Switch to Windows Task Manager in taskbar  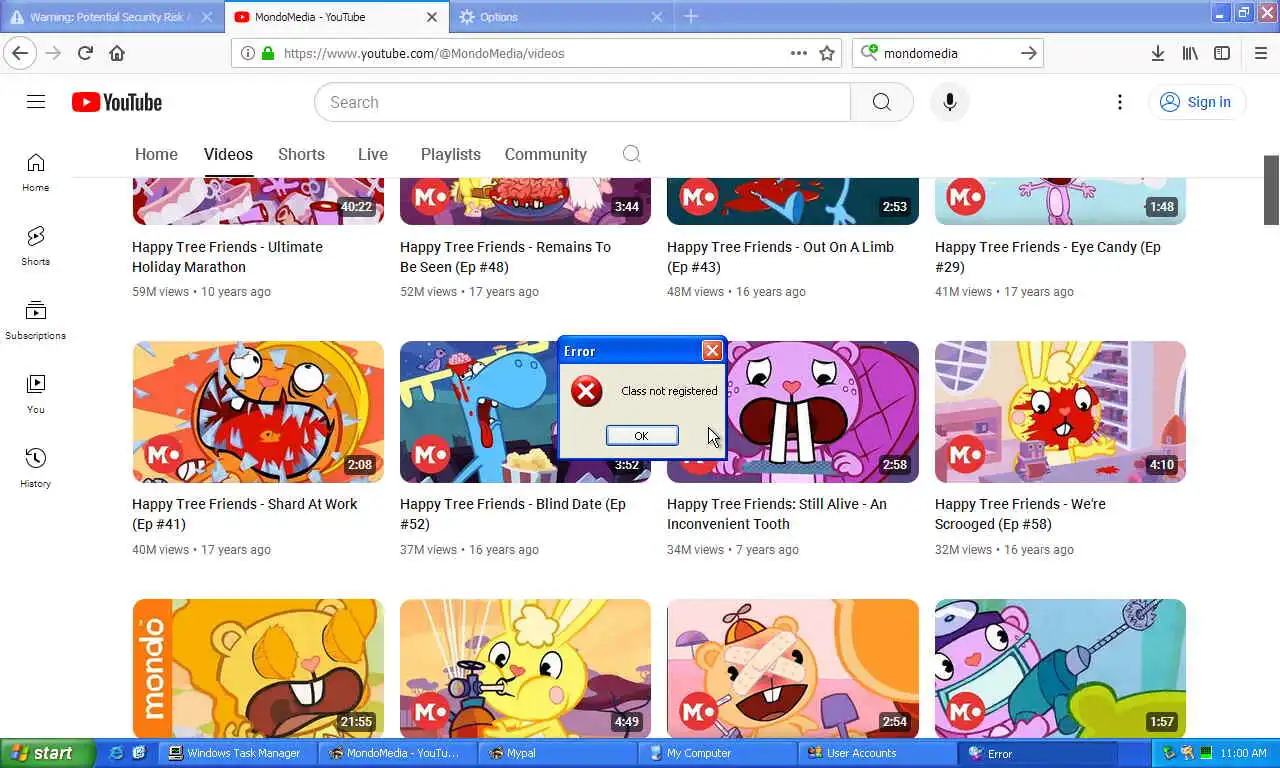pyautogui.click(x=237, y=753)
